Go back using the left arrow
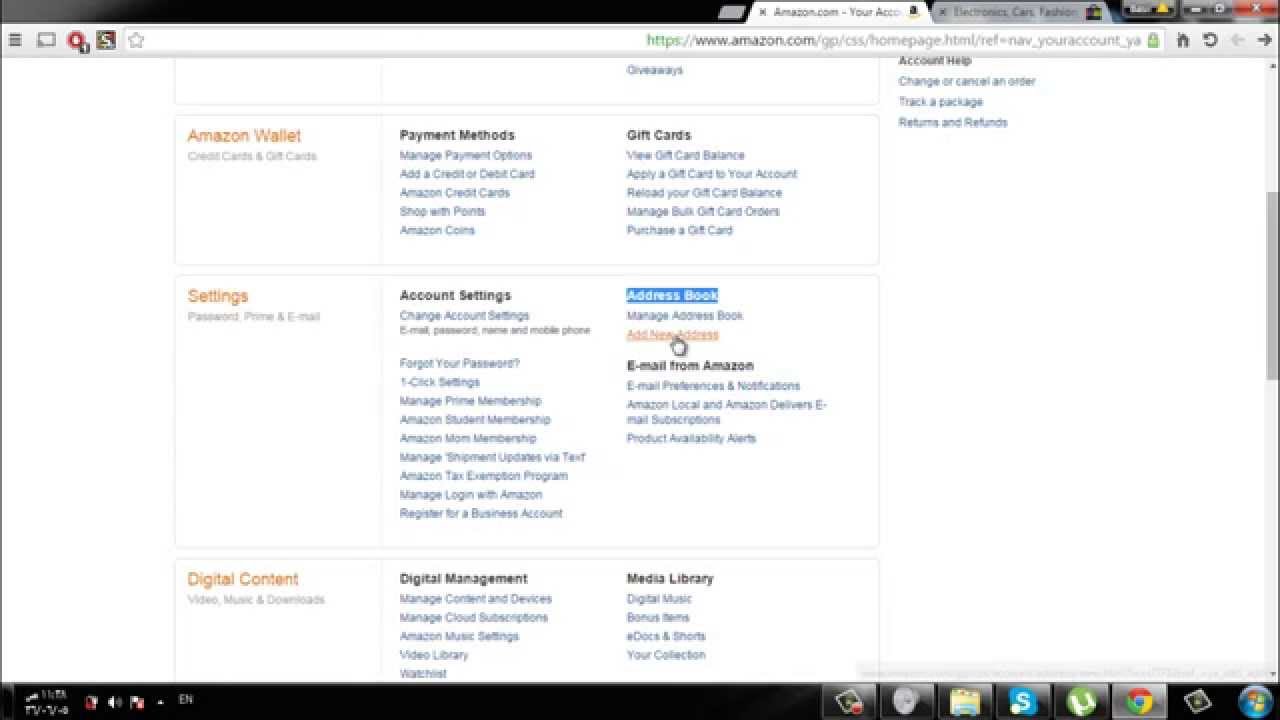1280x720 pixels. click(x=1237, y=40)
